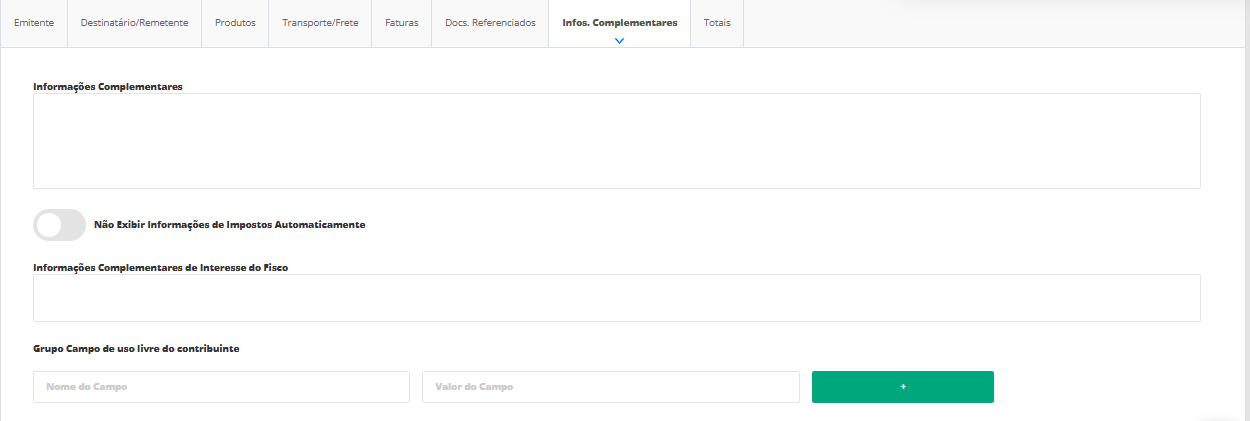Focus the Informações Complementares text area

click(x=616, y=141)
